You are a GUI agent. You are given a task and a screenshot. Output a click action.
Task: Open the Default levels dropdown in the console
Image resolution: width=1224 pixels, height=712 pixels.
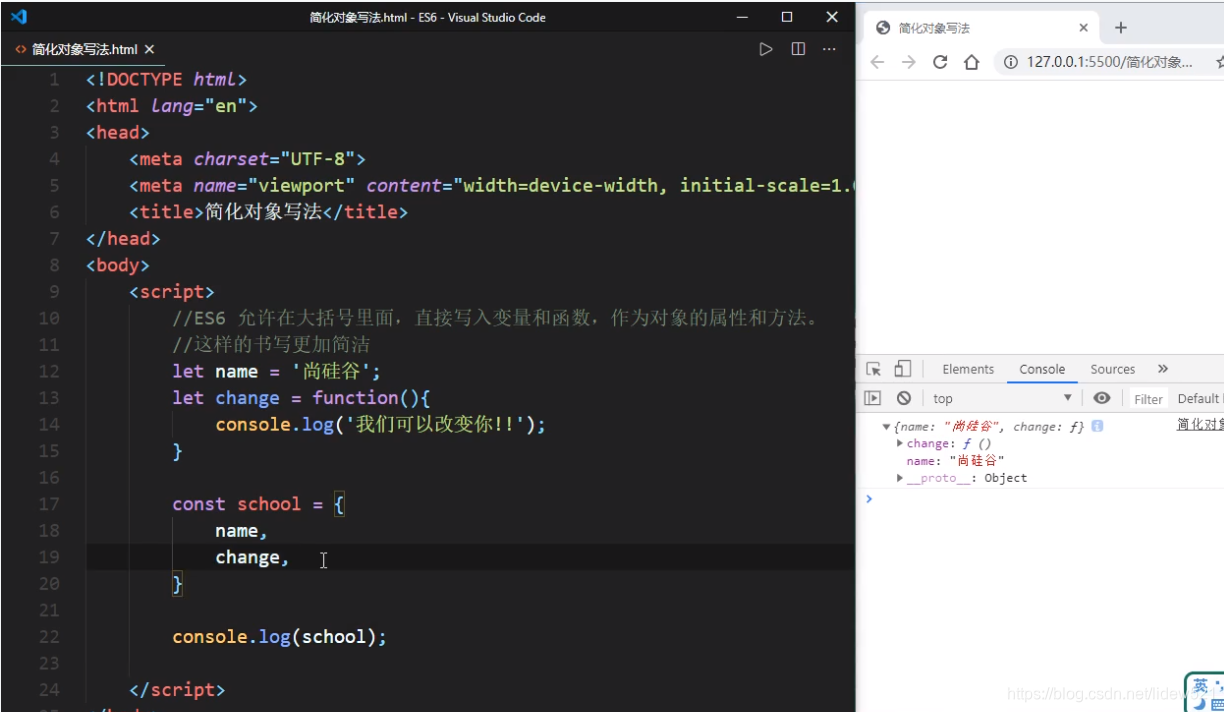tap(1199, 398)
